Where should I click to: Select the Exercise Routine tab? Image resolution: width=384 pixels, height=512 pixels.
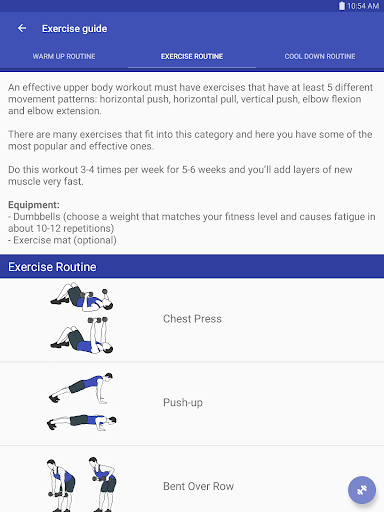point(192,56)
